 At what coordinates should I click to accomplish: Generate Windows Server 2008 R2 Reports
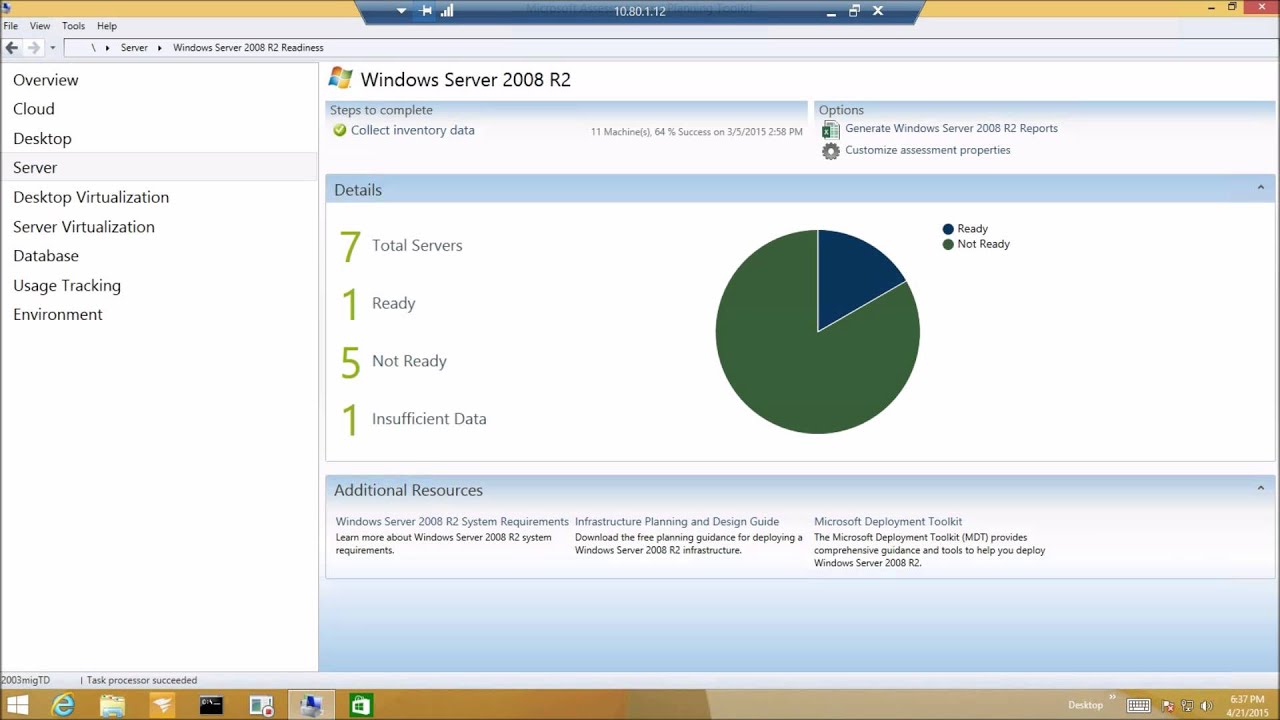coord(951,128)
